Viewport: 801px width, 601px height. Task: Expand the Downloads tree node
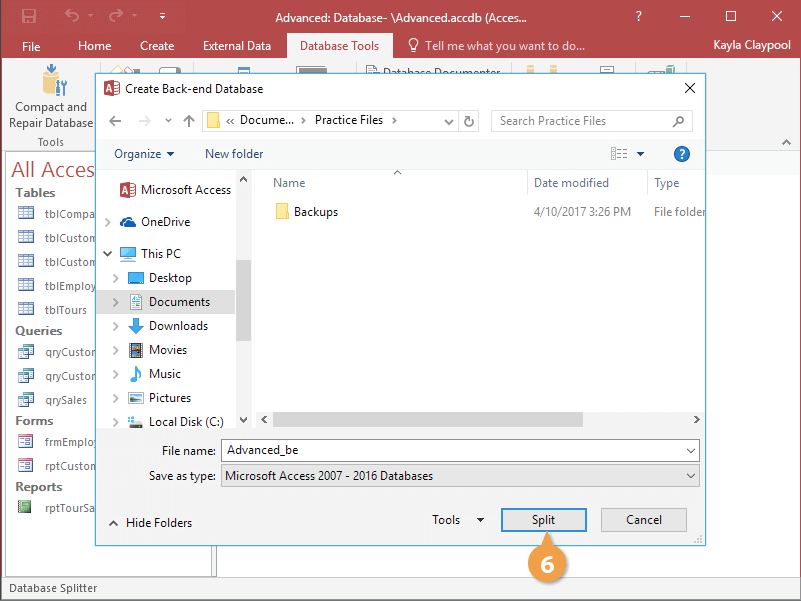pos(115,326)
